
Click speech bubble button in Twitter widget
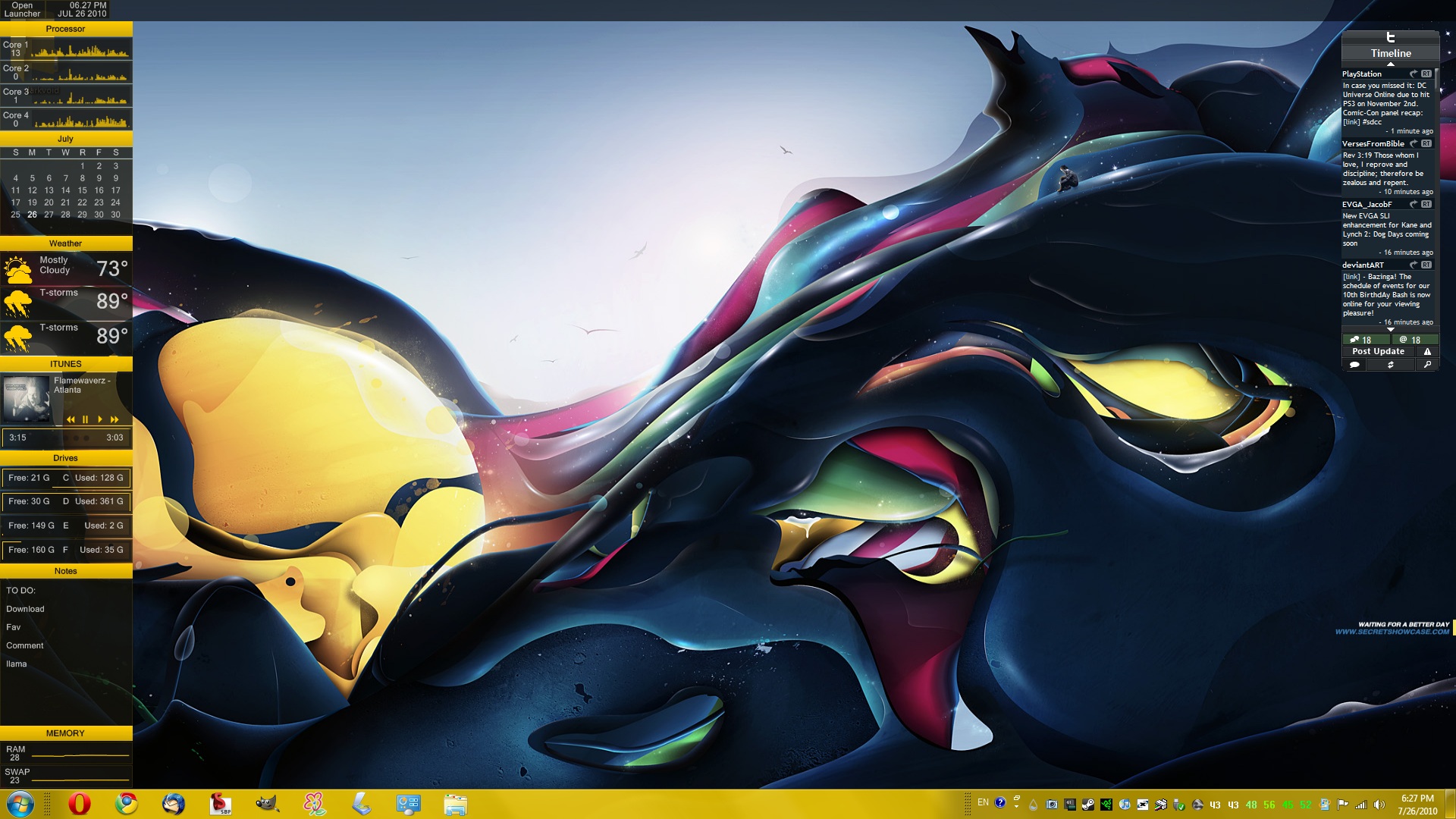point(1354,365)
